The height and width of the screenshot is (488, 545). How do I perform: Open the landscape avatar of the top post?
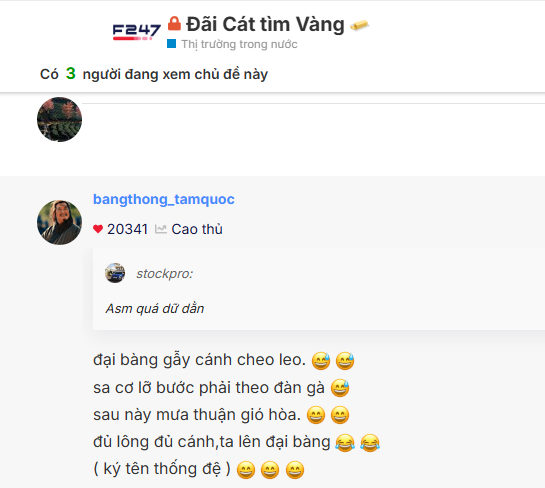pos(59,119)
